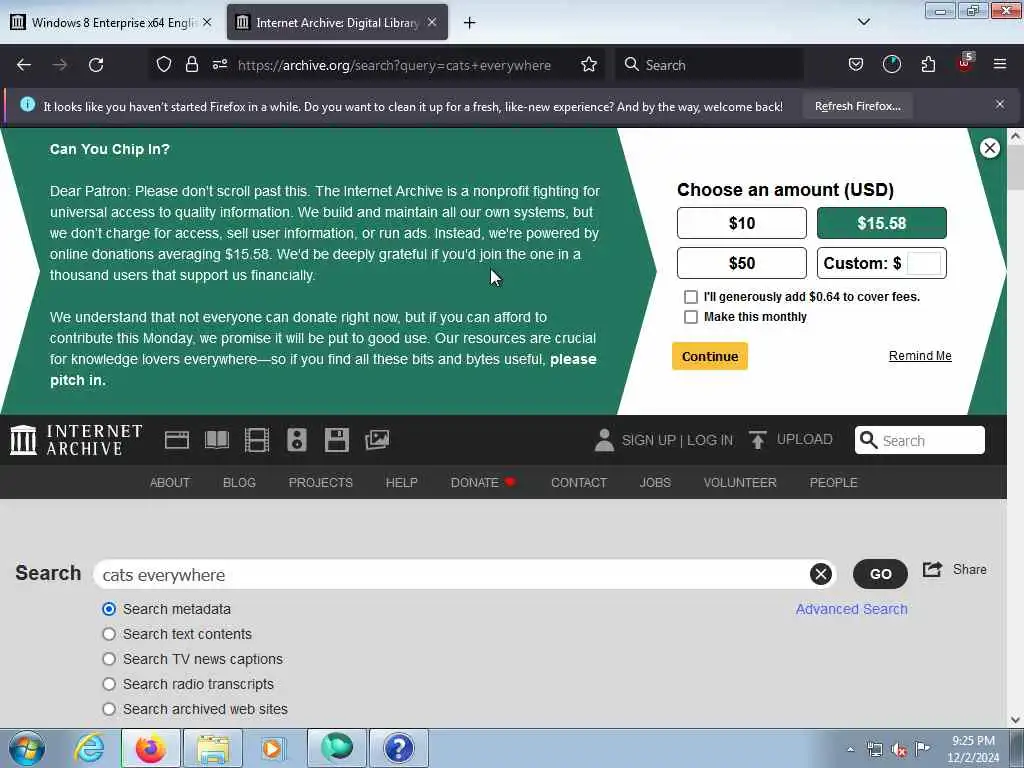1024x768 pixels.
Task: Click the SIGN UP | LOG IN text link
Action: 677,440
